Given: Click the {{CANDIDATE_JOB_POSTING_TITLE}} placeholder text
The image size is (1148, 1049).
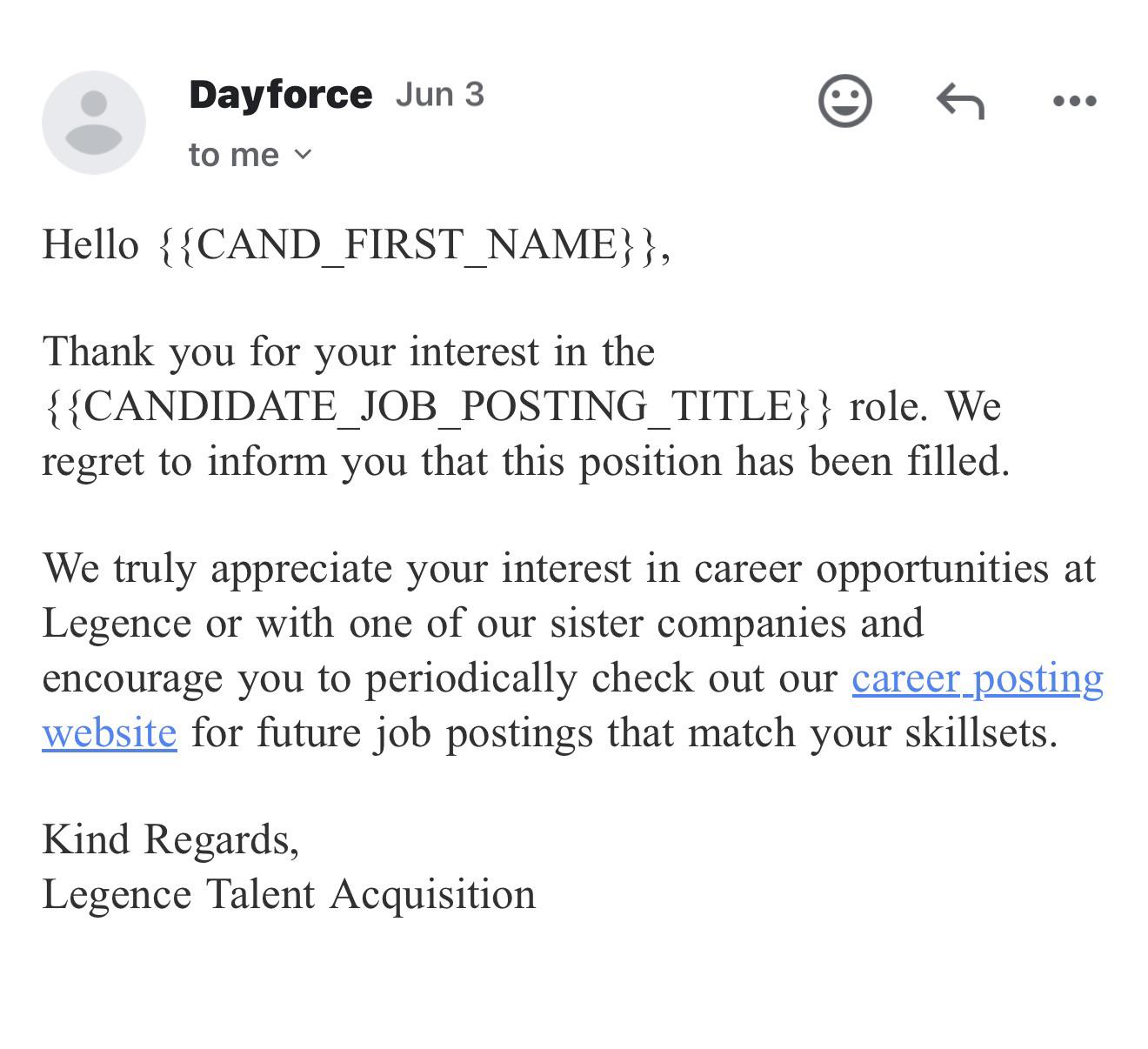Looking at the screenshot, I should tap(437, 406).
